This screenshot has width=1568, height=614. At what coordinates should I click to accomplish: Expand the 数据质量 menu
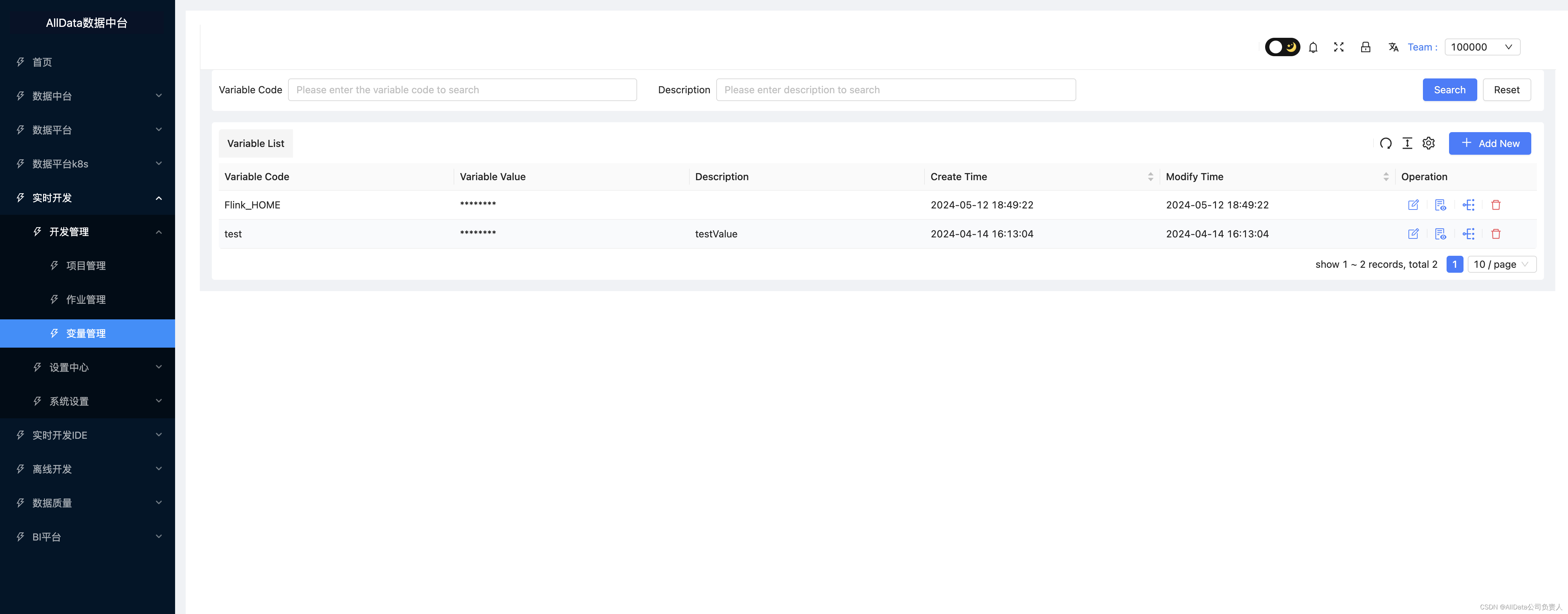pos(88,503)
